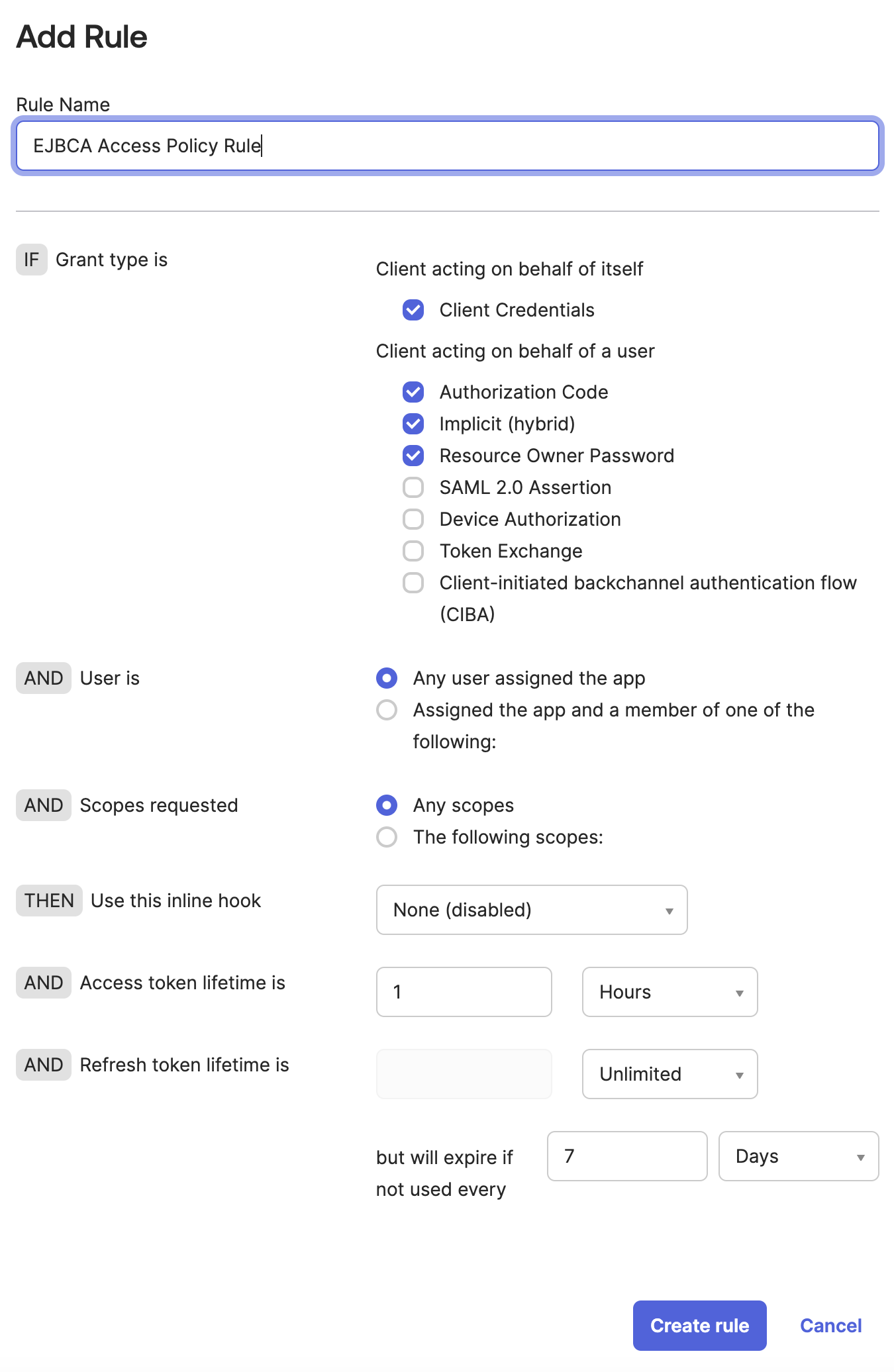
Task: Open the Days expiry unit dropdown
Action: (798, 1156)
